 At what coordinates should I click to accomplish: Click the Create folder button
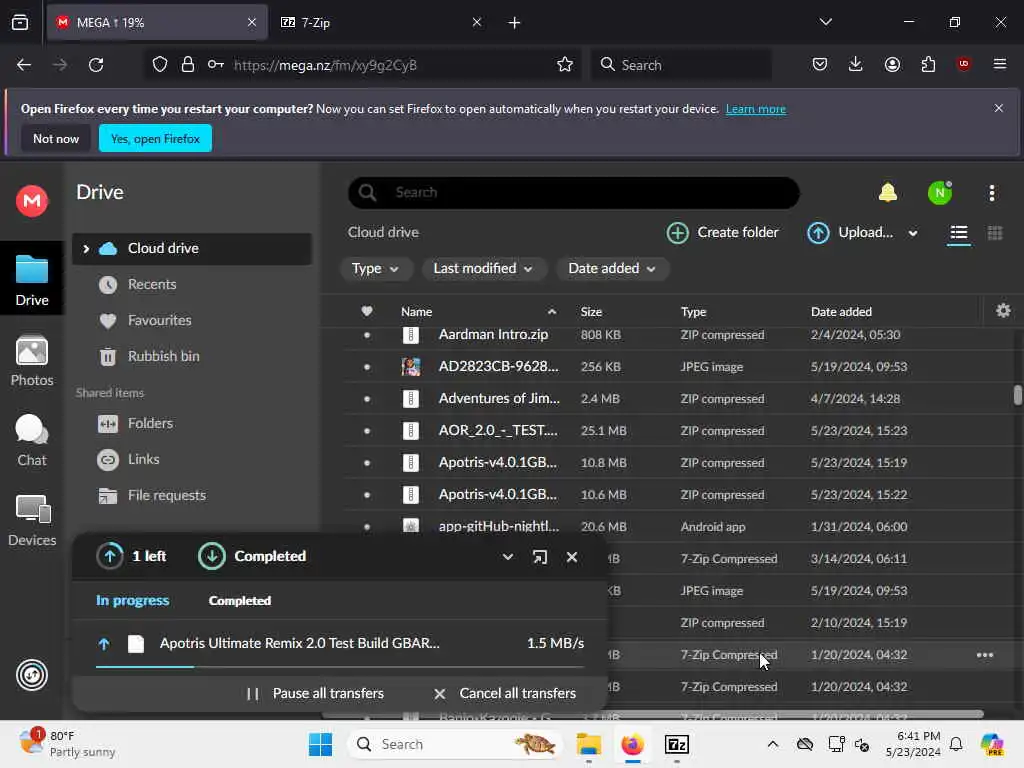(723, 232)
